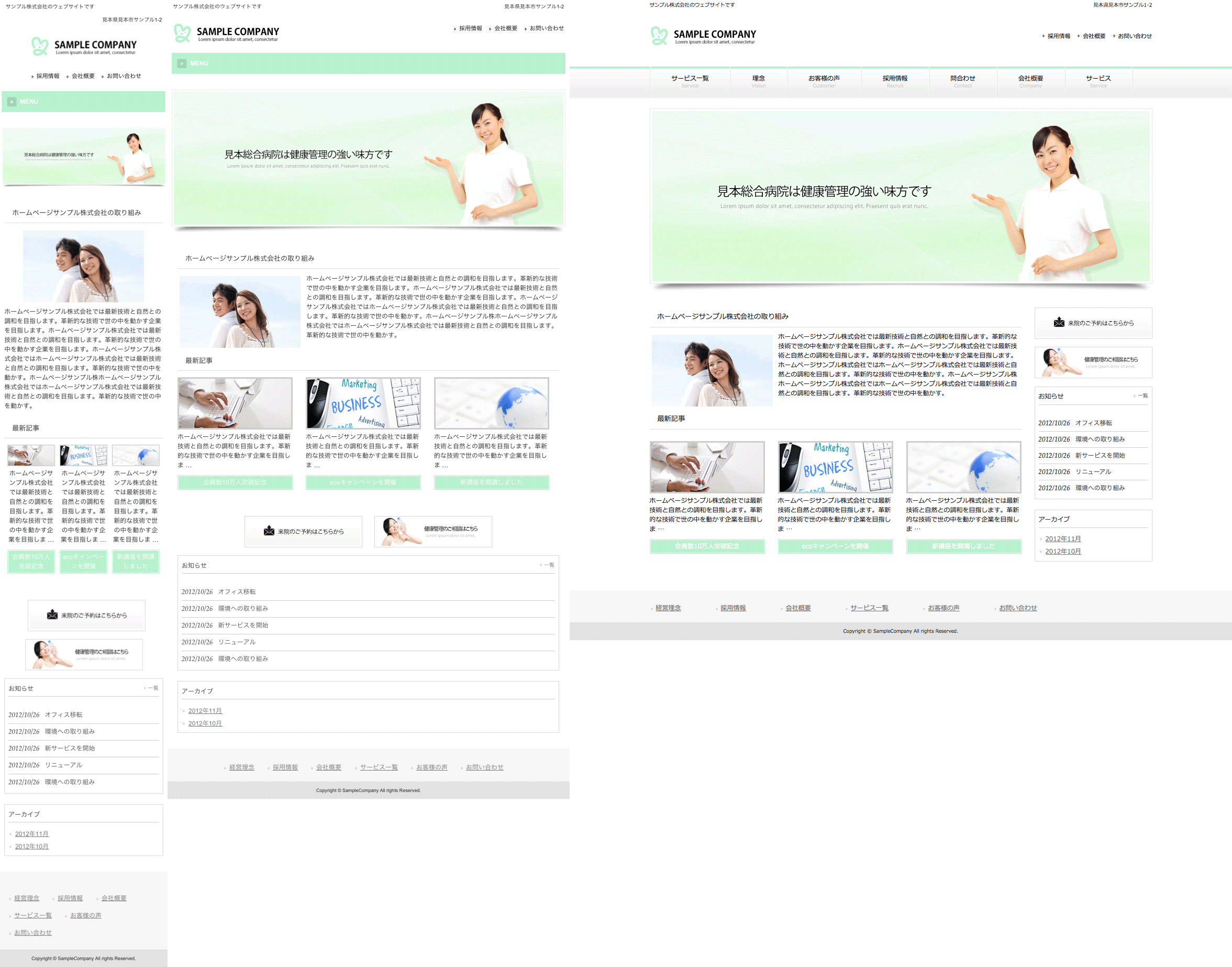Click the 会員数10万人突破記念 button in tablet layout
Image resolution: width=1232 pixels, height=967 pixels.
[x=235, y=482]
